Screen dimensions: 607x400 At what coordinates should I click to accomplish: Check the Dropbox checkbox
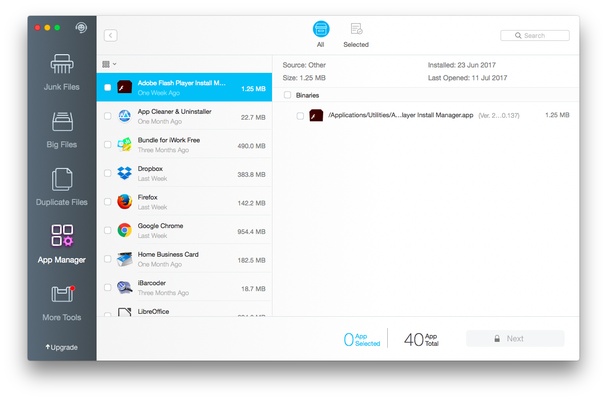click(x=108, y=174)
